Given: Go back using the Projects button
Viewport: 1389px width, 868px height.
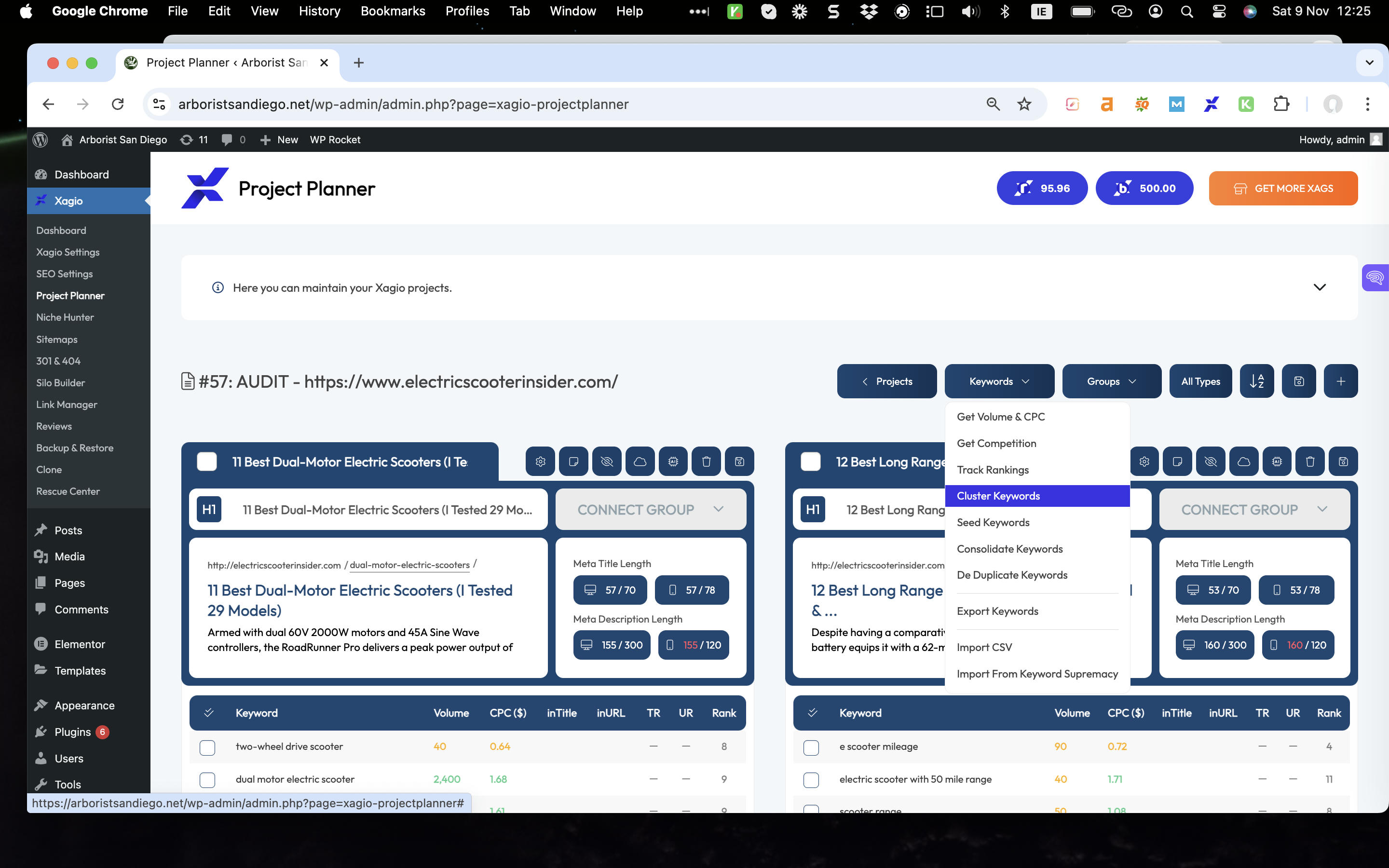Looking at the screenshot, I should 887,381.
